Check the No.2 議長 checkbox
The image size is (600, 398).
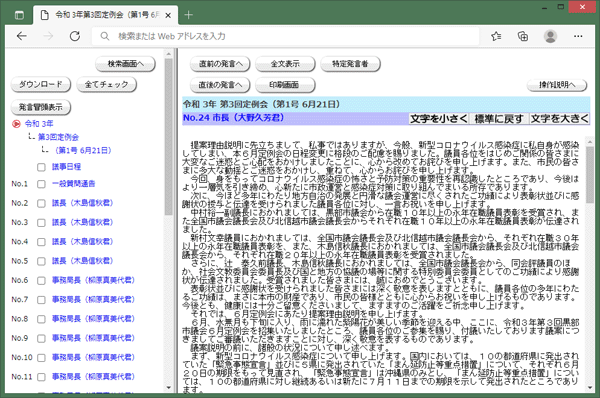tap(41, 203)
